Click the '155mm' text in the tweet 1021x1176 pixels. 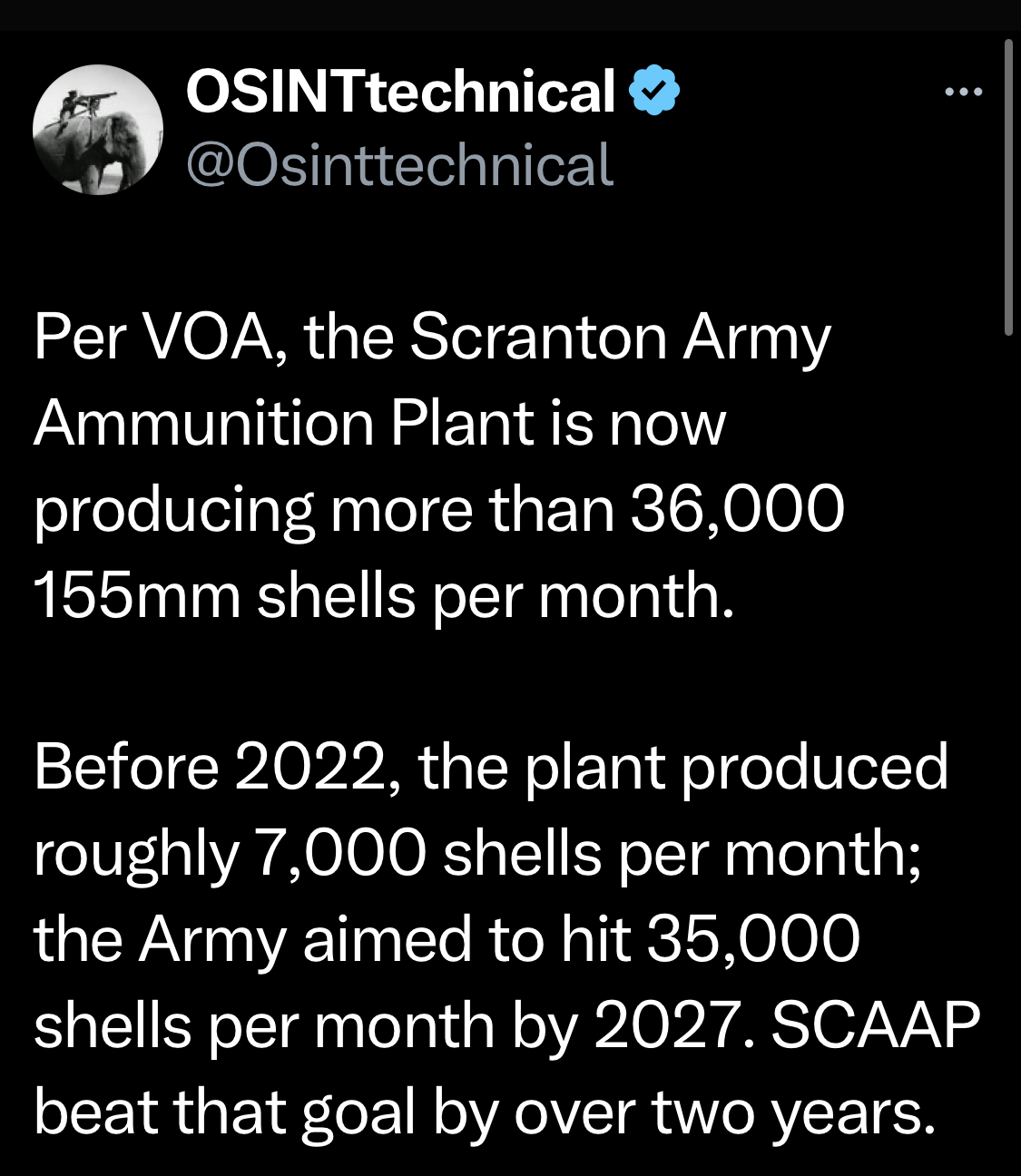[x=136, y=596]
